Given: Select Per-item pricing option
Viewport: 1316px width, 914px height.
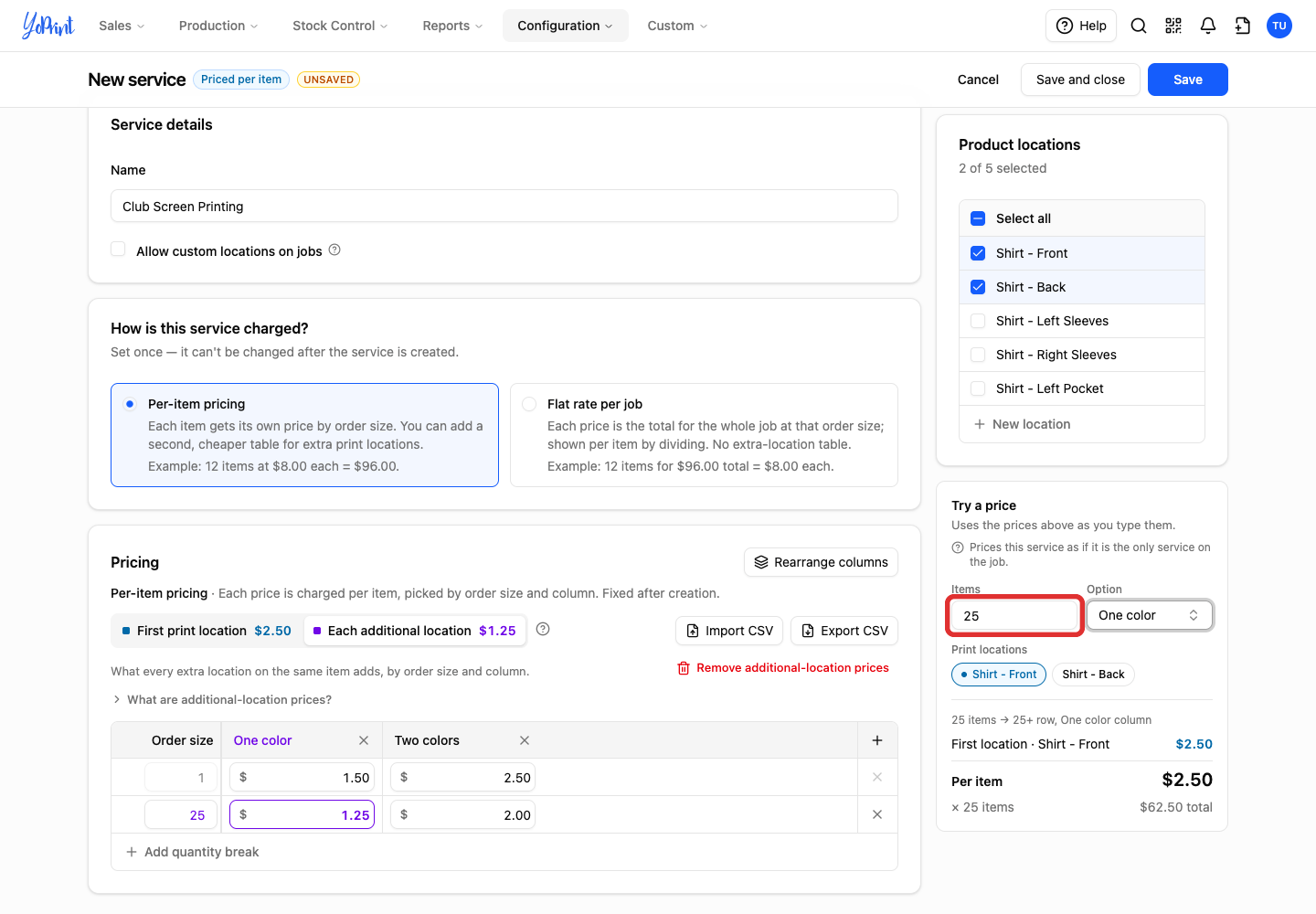Looking at the screenshot, I should pyautogui.click(x=304, y=435).
